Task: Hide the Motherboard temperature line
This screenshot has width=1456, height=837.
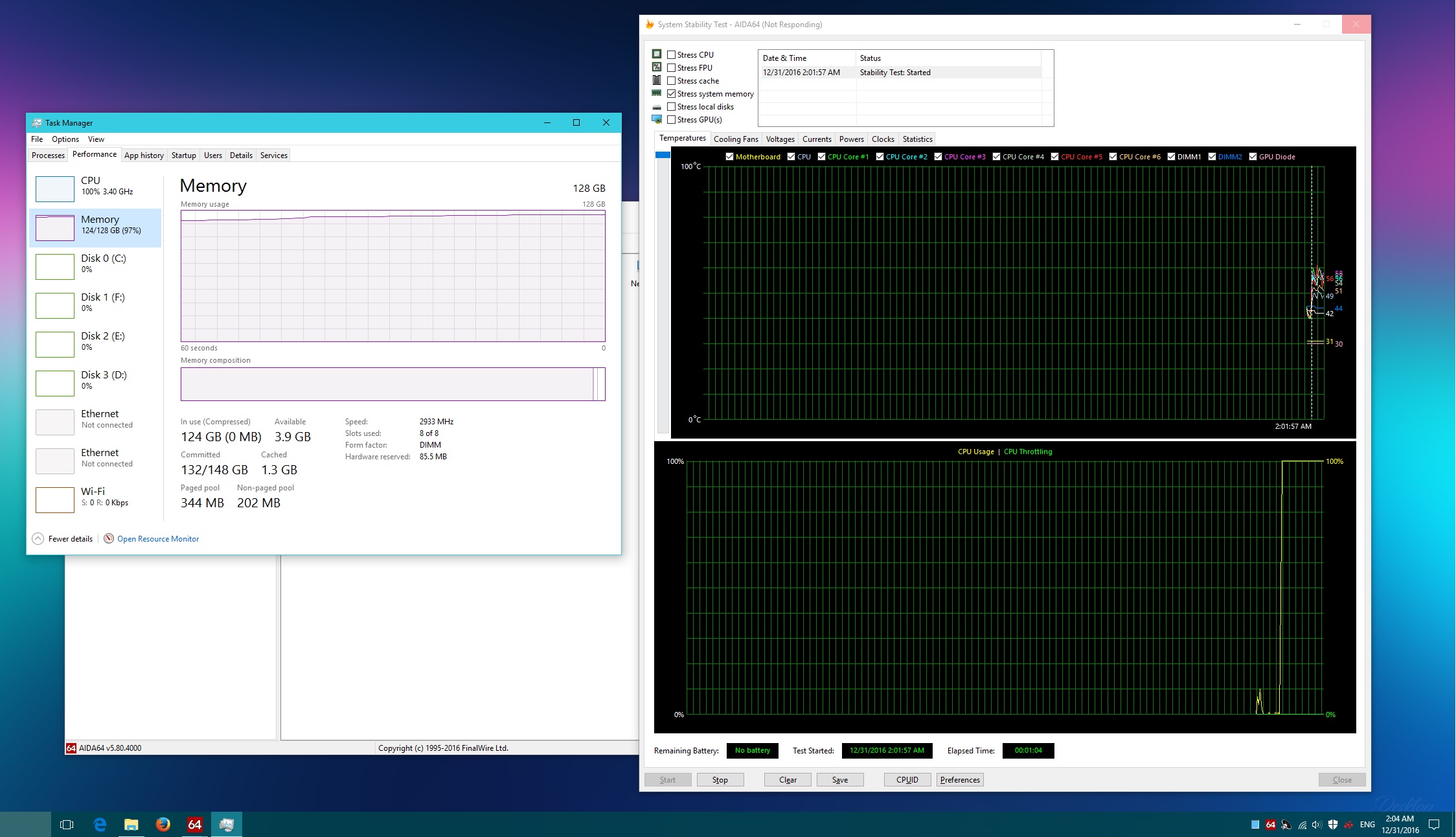Action: point(730,157)
